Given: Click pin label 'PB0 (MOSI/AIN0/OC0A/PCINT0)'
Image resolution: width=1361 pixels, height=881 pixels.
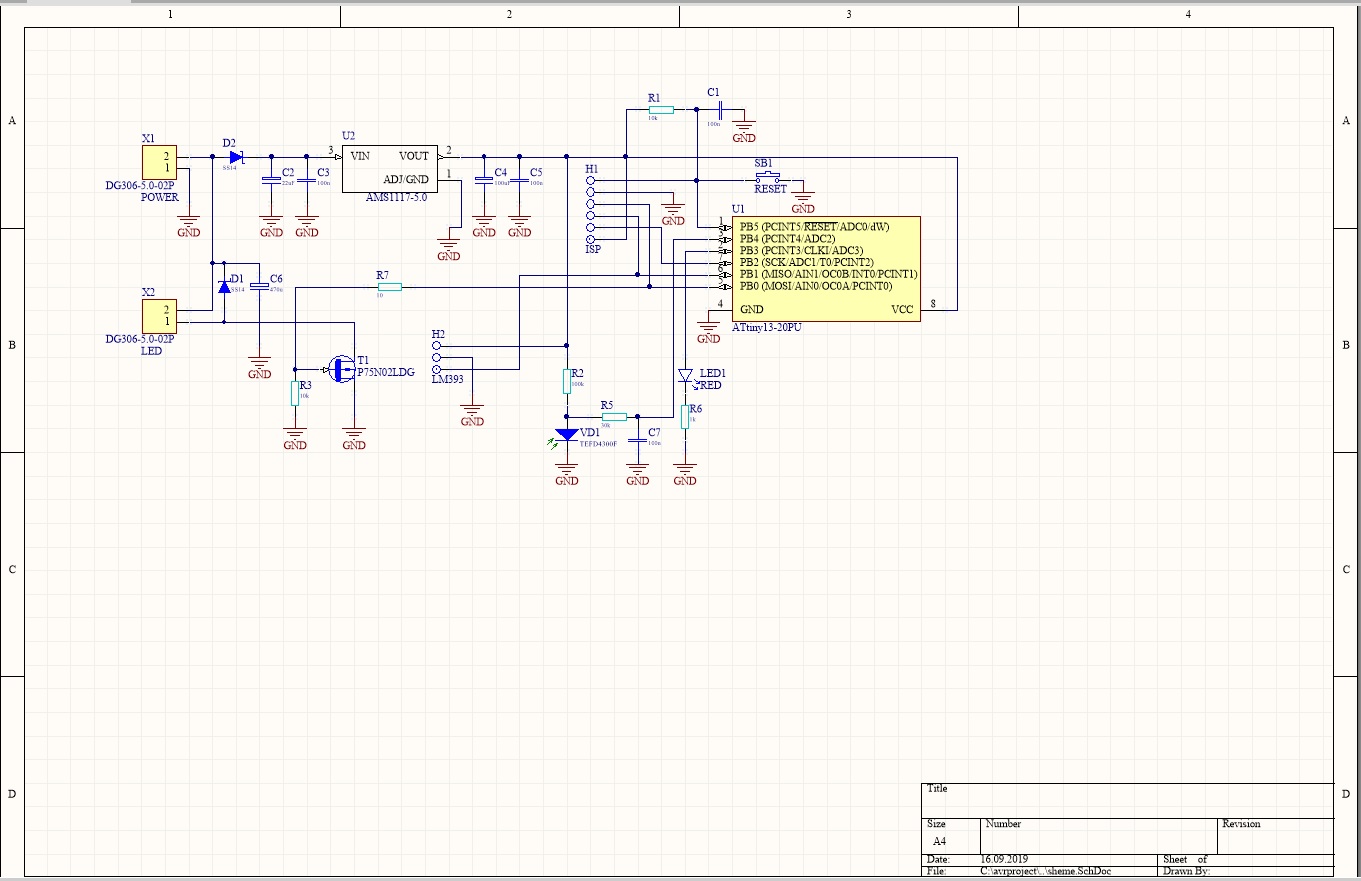Looking at the screenshot, I should [816, 286].
